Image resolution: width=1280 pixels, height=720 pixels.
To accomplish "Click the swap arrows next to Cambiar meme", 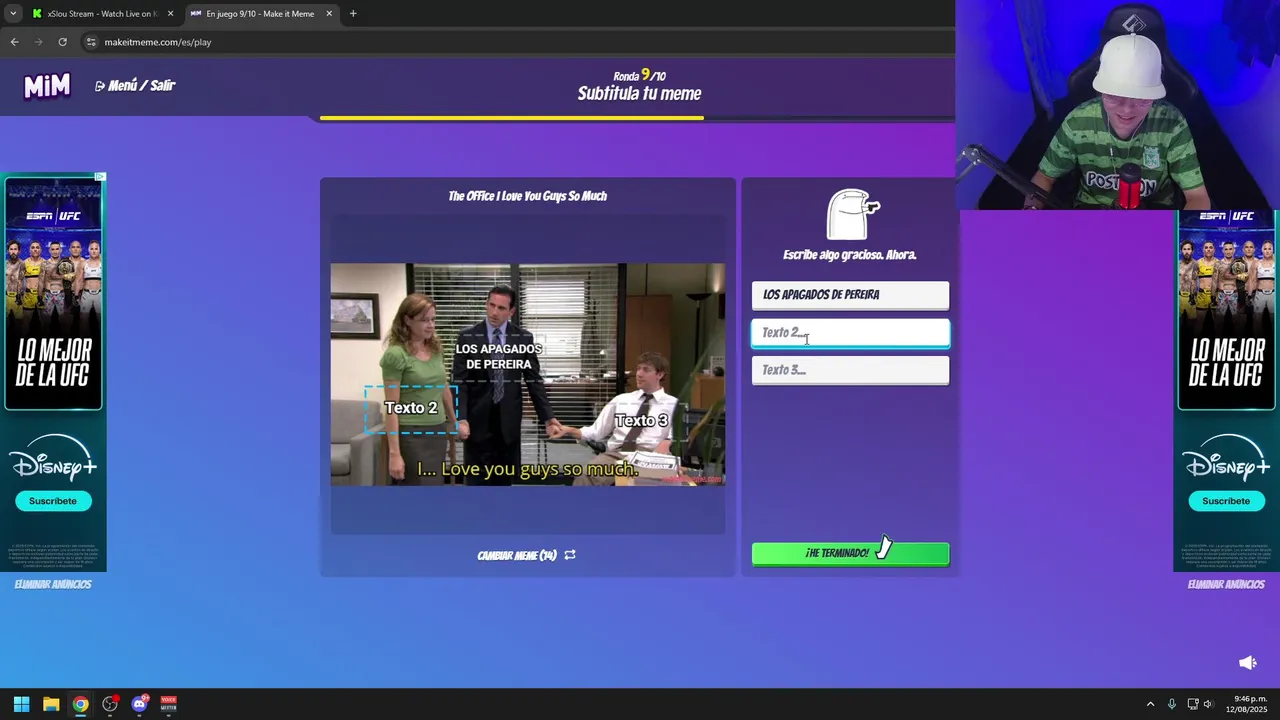I will click(570, 555).
